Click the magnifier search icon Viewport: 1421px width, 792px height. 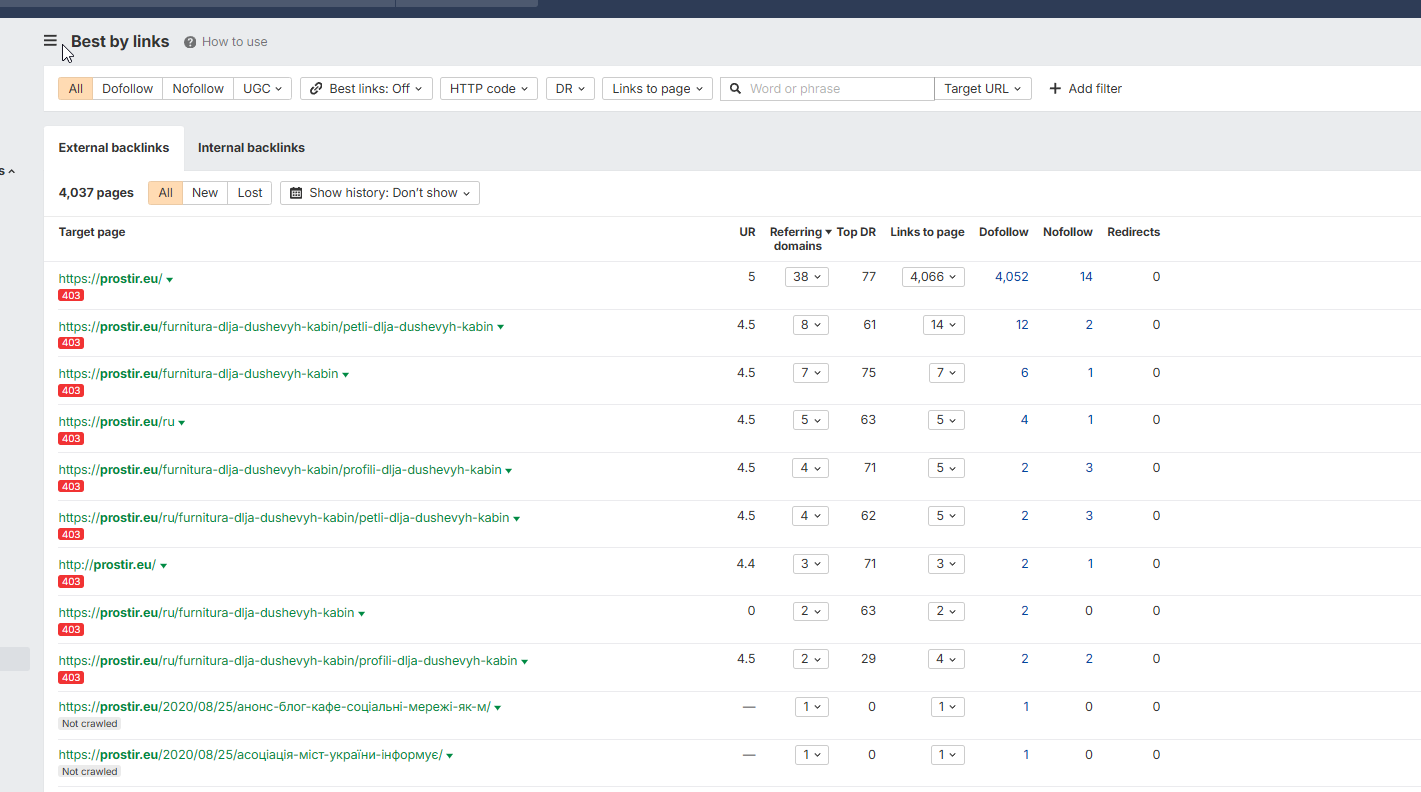[736, 89]
